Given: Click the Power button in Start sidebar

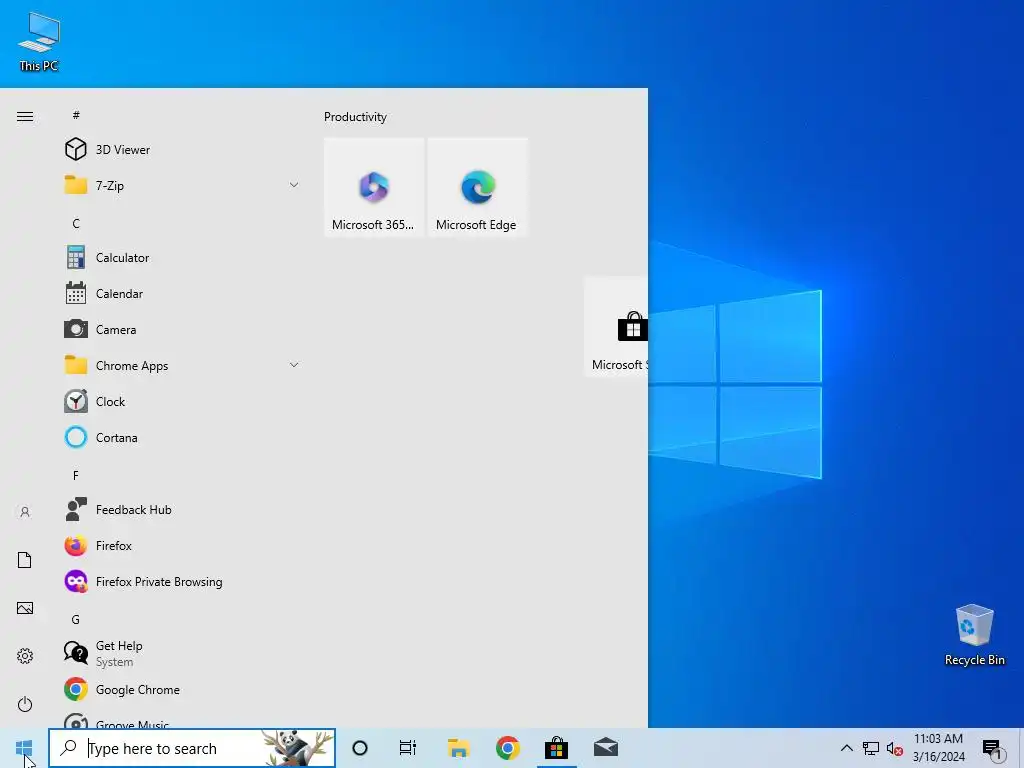Looking at the screenshot, I should (25, 704).
